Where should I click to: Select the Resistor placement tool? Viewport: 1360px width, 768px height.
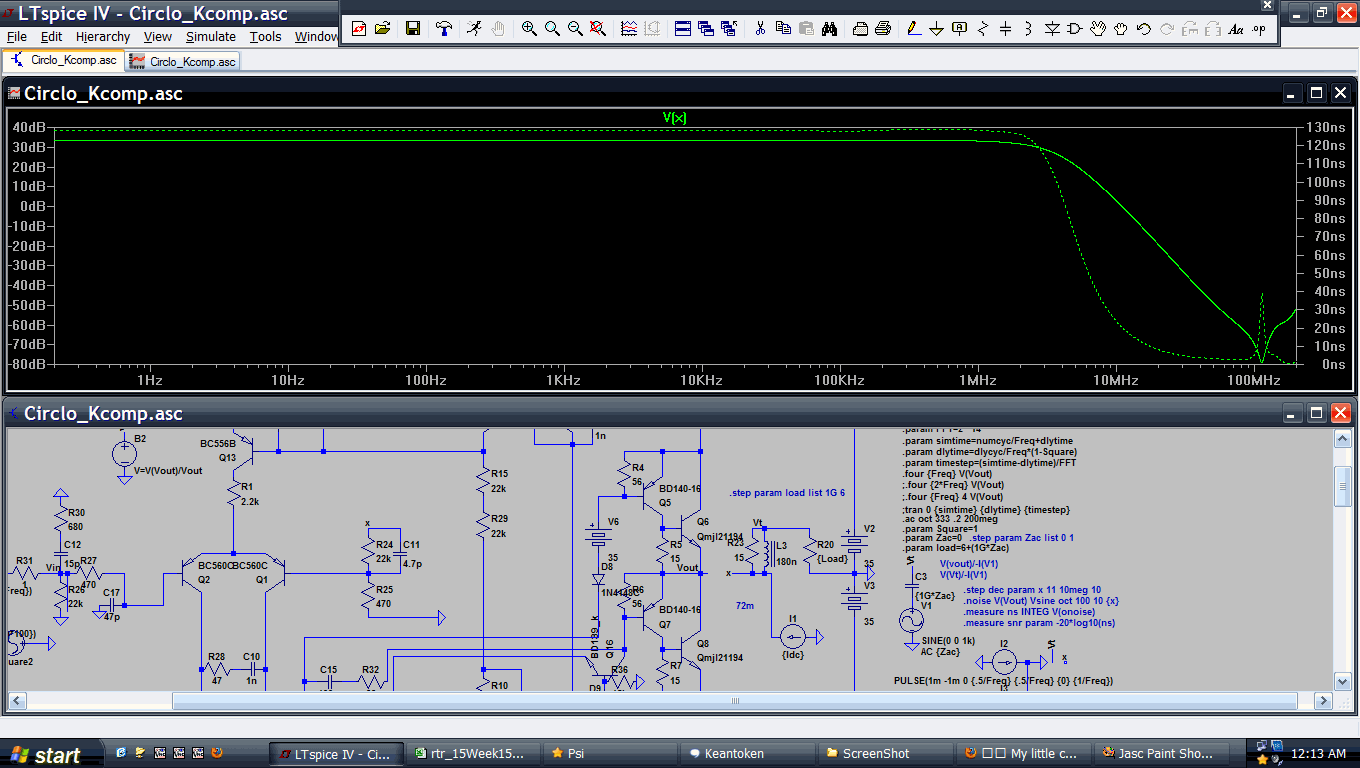[x=983, y=29]
